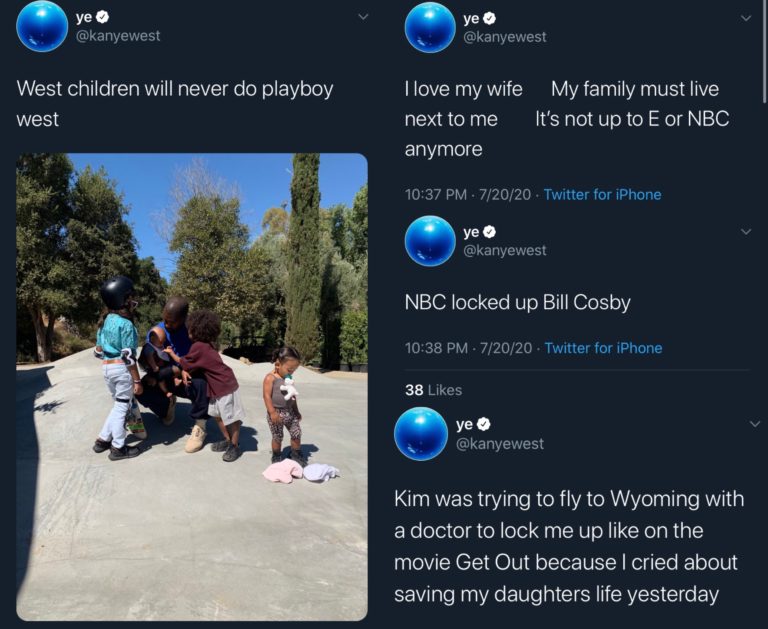Click the avatar beside the "I love my wife" tweet

[430, 27]
